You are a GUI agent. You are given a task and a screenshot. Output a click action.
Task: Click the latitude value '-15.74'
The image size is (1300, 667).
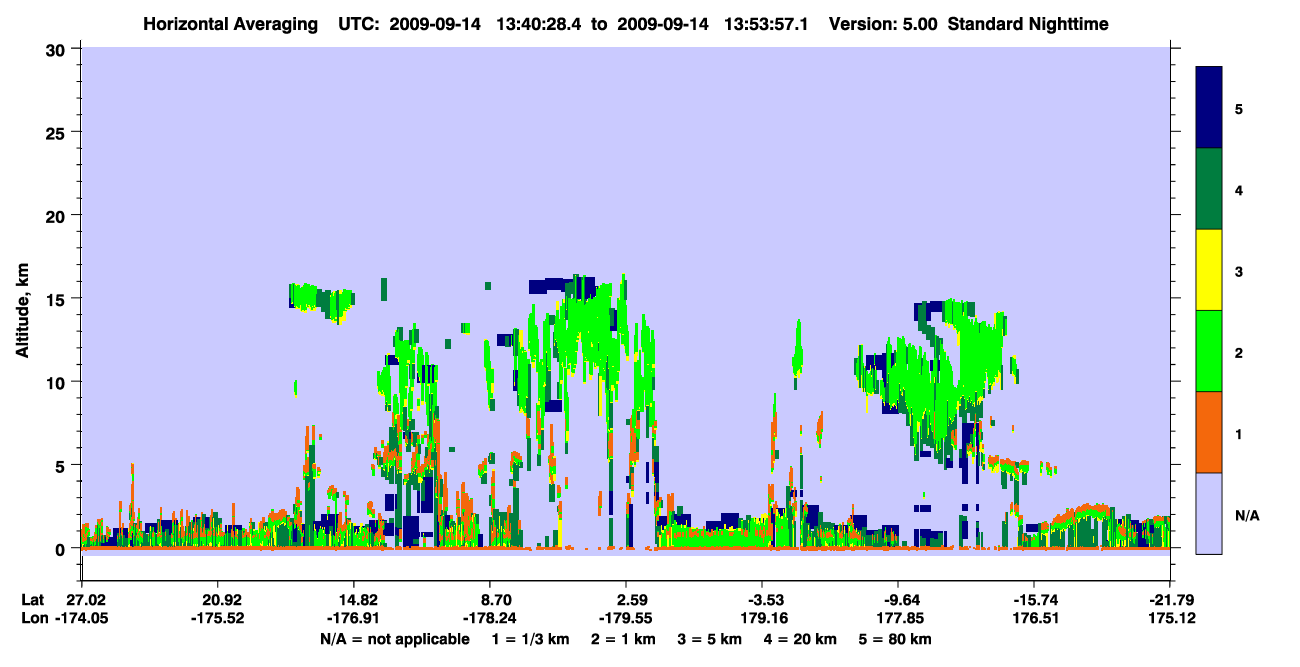tap(1034, 599)
